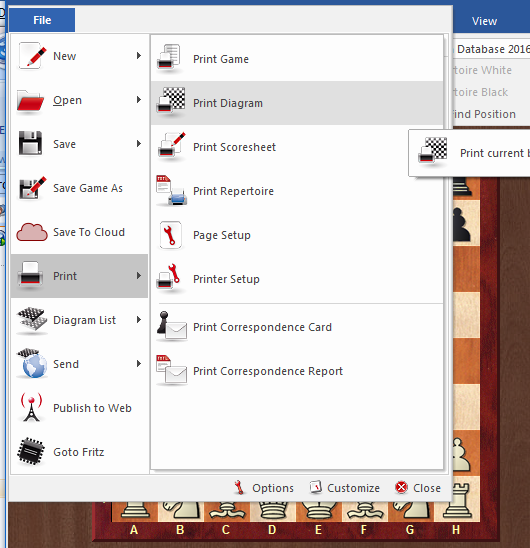Click the Goto Fritz chip icon

[x=31, y=451]
